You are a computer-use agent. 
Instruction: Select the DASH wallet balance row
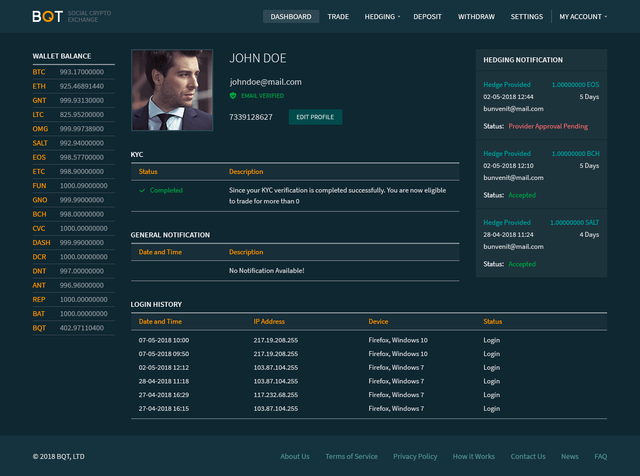click(73, 242)
